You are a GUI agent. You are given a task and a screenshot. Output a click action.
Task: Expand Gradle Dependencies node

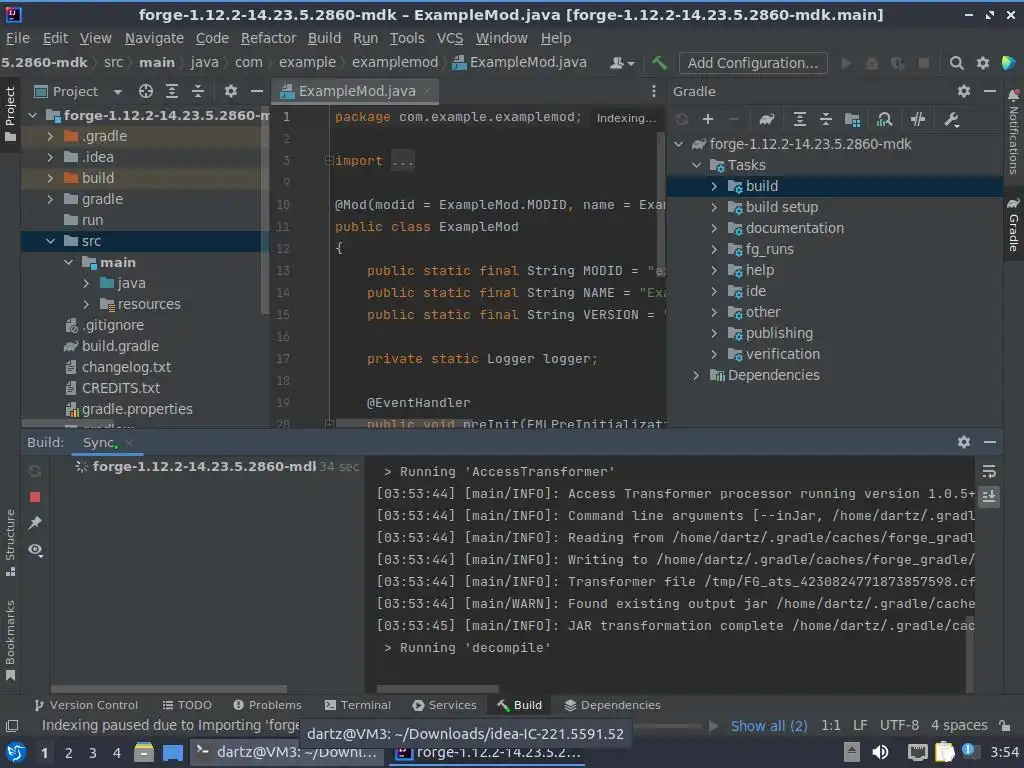click(x=696, y=375)
